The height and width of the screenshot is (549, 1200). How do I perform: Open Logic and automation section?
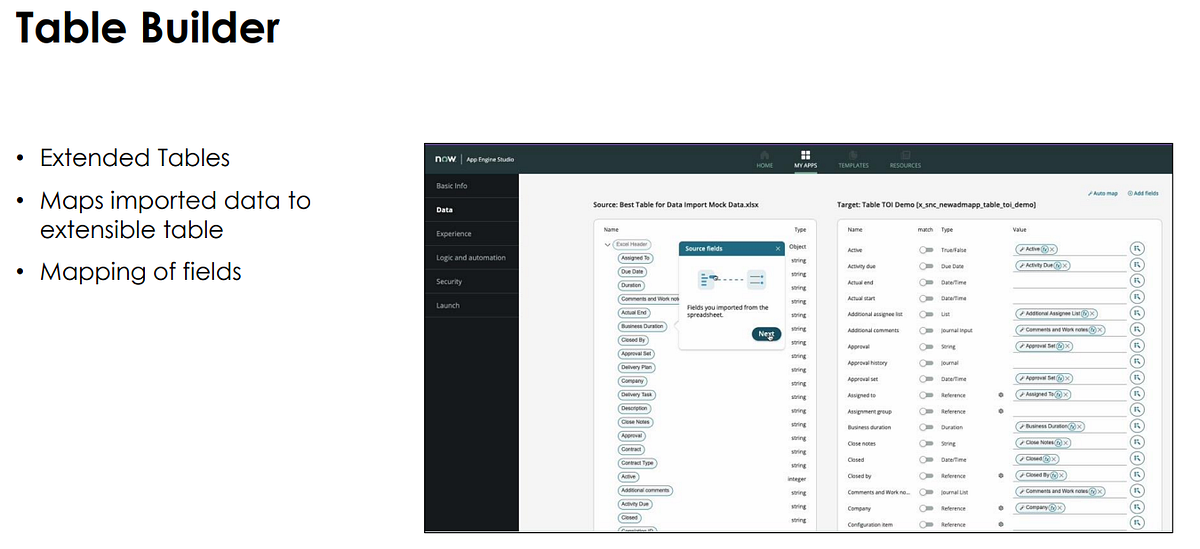(x=472, y=258)
